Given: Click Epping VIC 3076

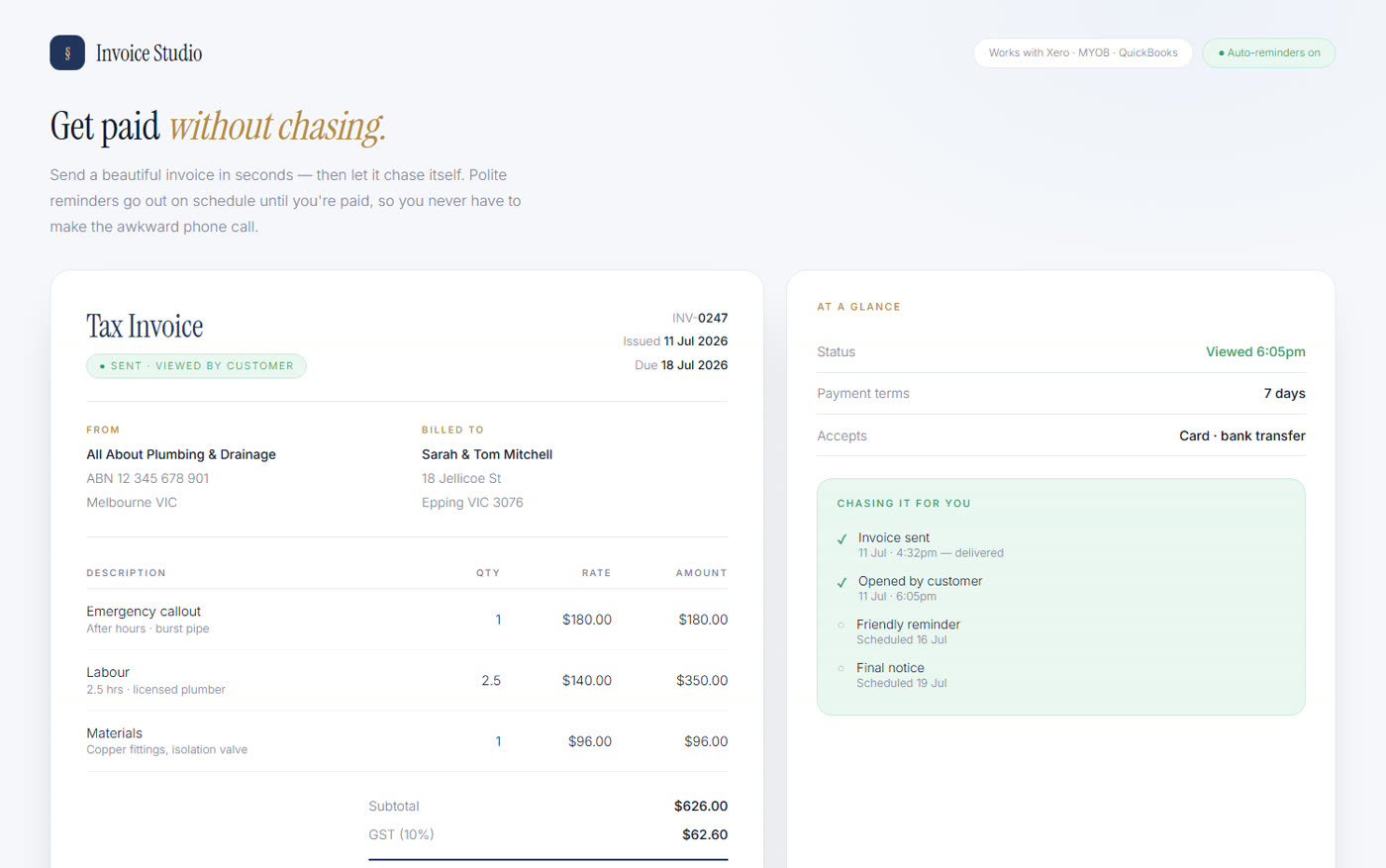Looking at the screenshot, I should pos(472,502).
